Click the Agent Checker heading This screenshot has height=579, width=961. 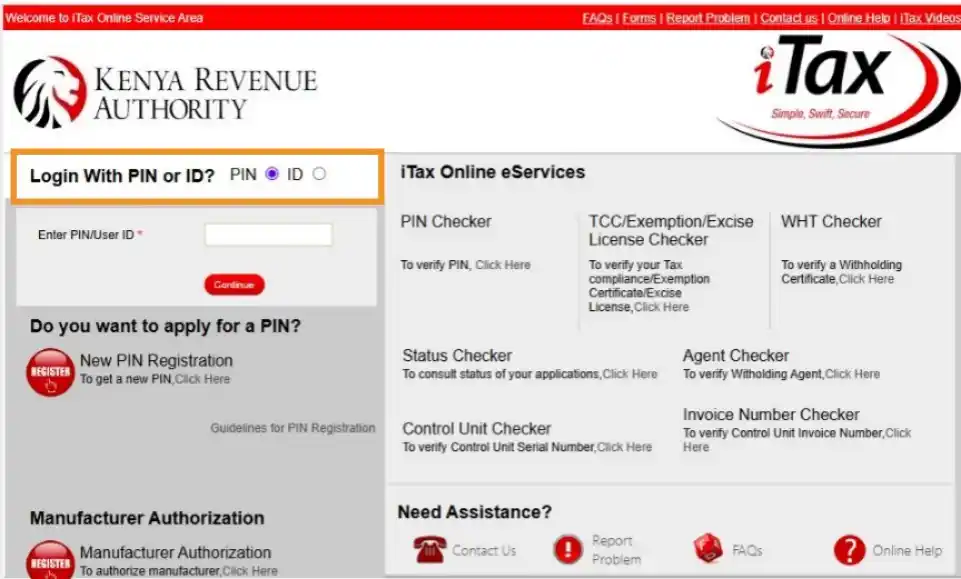736,355
